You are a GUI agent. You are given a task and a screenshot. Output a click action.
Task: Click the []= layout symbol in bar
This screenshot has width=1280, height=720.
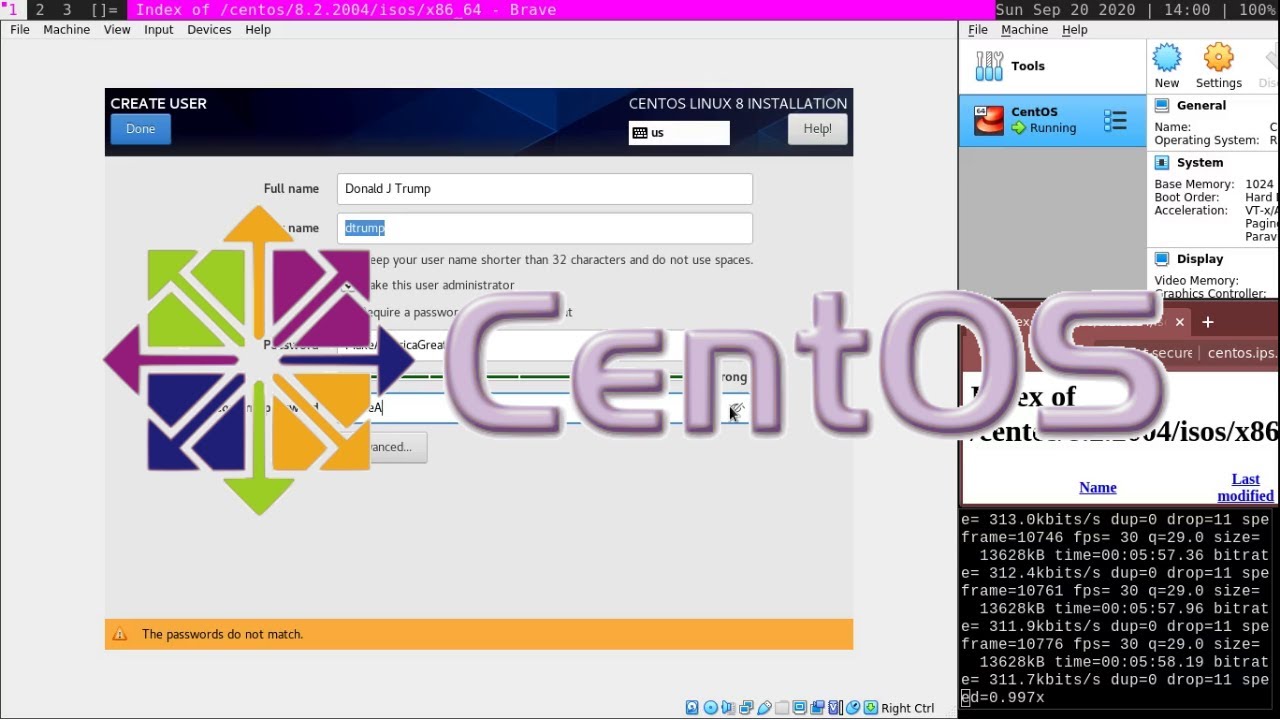point(104,10)
